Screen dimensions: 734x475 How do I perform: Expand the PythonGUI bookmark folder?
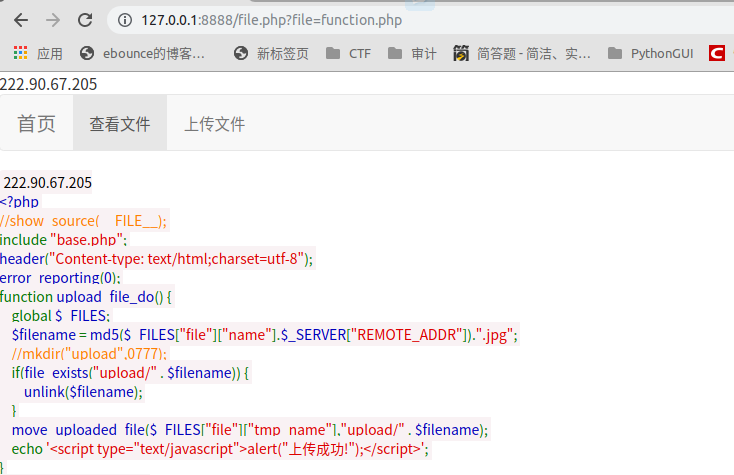click(650, 53)
